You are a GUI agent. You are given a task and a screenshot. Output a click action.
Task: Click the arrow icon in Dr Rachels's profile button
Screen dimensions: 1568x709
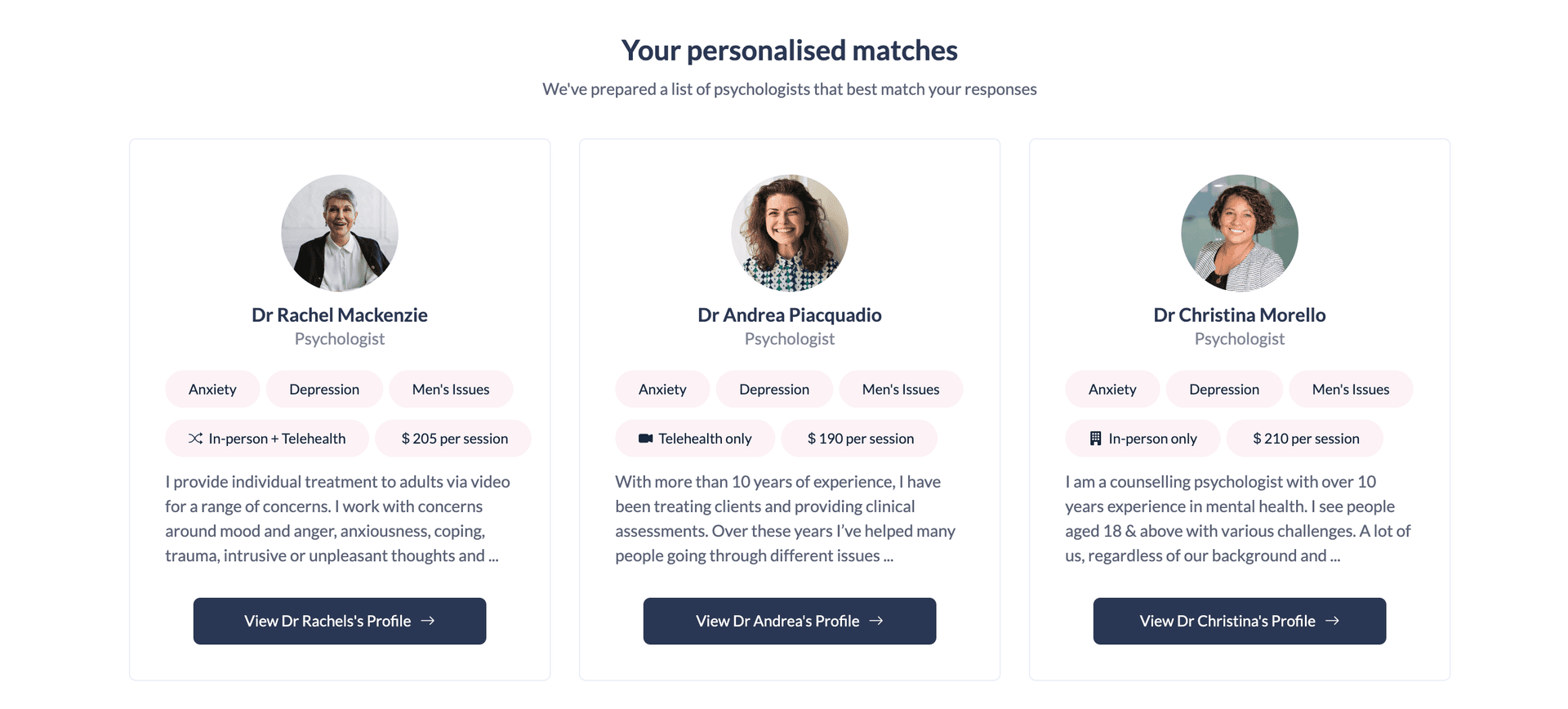[428, 621]
